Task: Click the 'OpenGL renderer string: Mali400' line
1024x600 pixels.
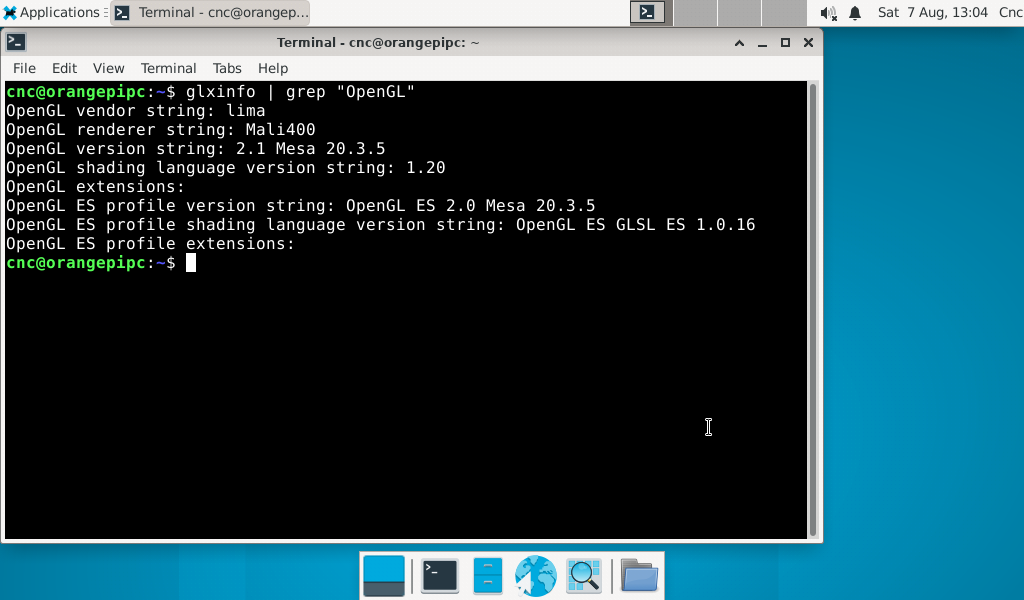Action: [161, 129]
